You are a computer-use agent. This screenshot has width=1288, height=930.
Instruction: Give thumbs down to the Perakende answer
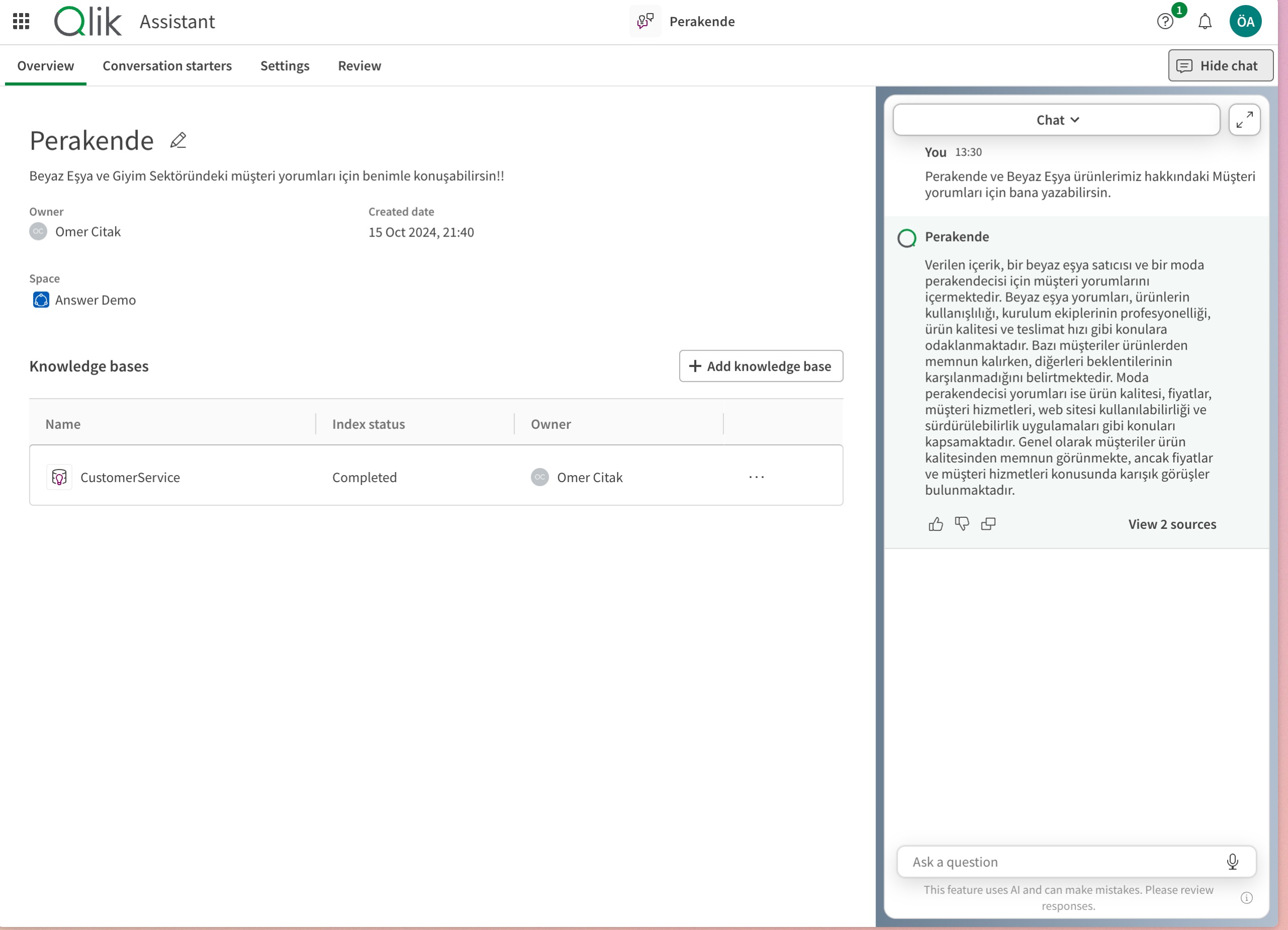pos(961,524)
